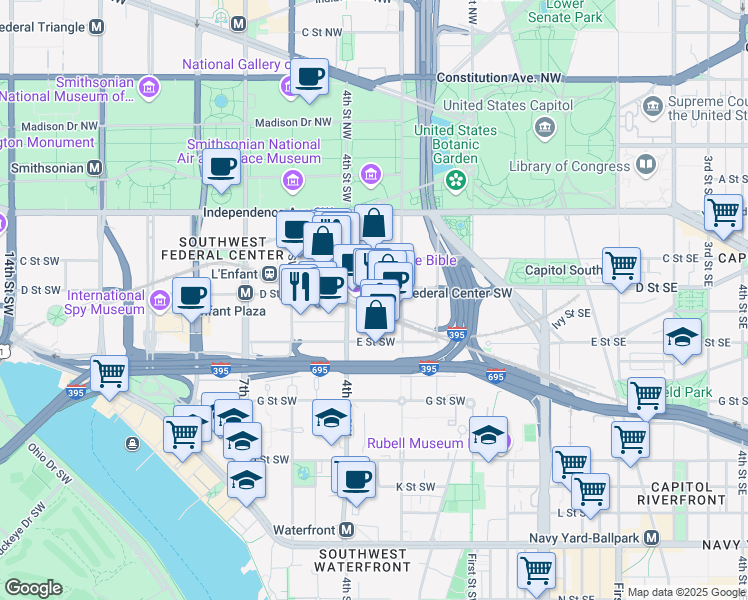
Task: Open the Navy Yard-Ballpark Metro station icon
Action: click(651, 538)
